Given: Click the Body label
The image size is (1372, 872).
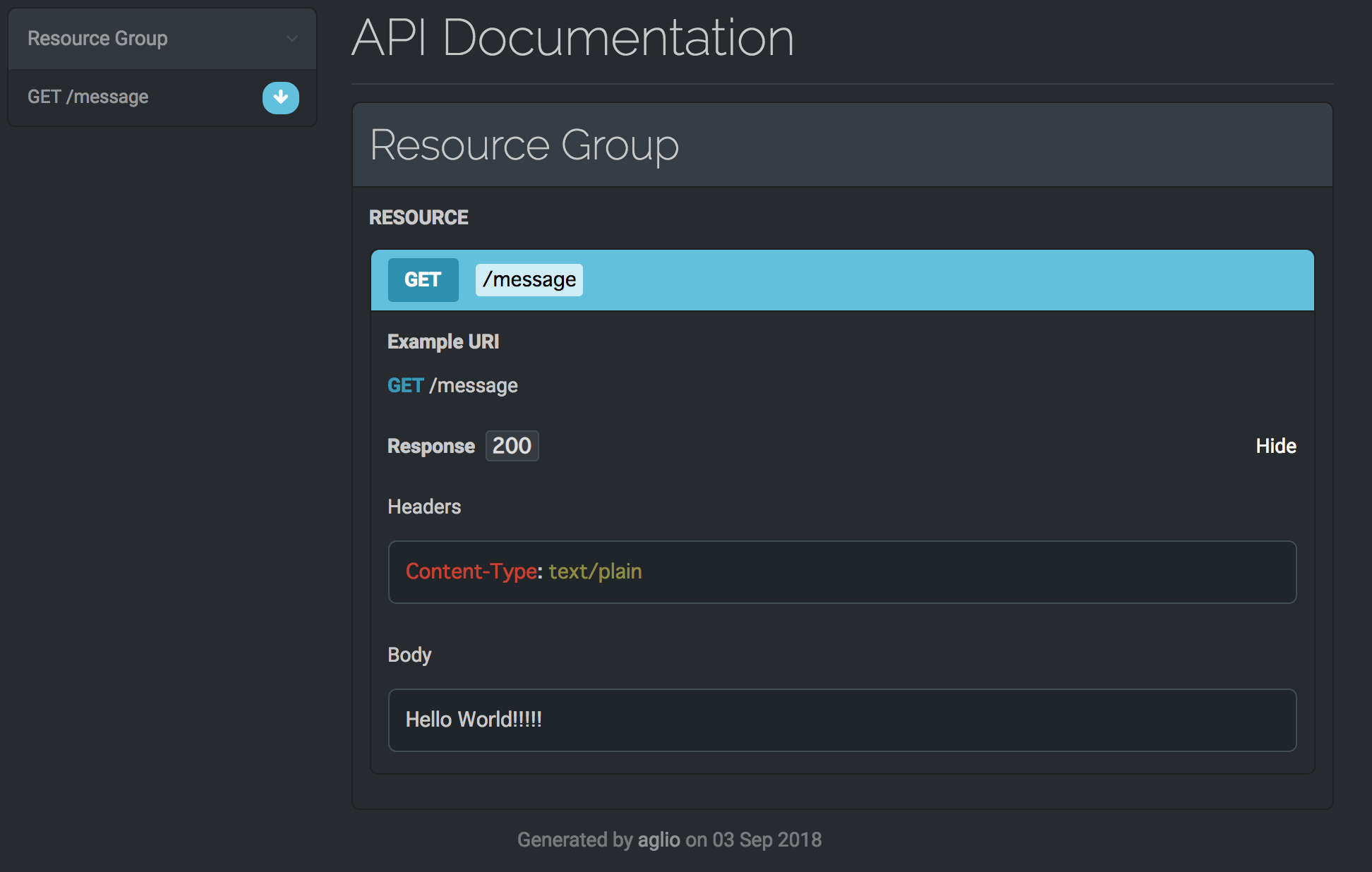Looking at the screenshot, I should click(x=409, y=655).
